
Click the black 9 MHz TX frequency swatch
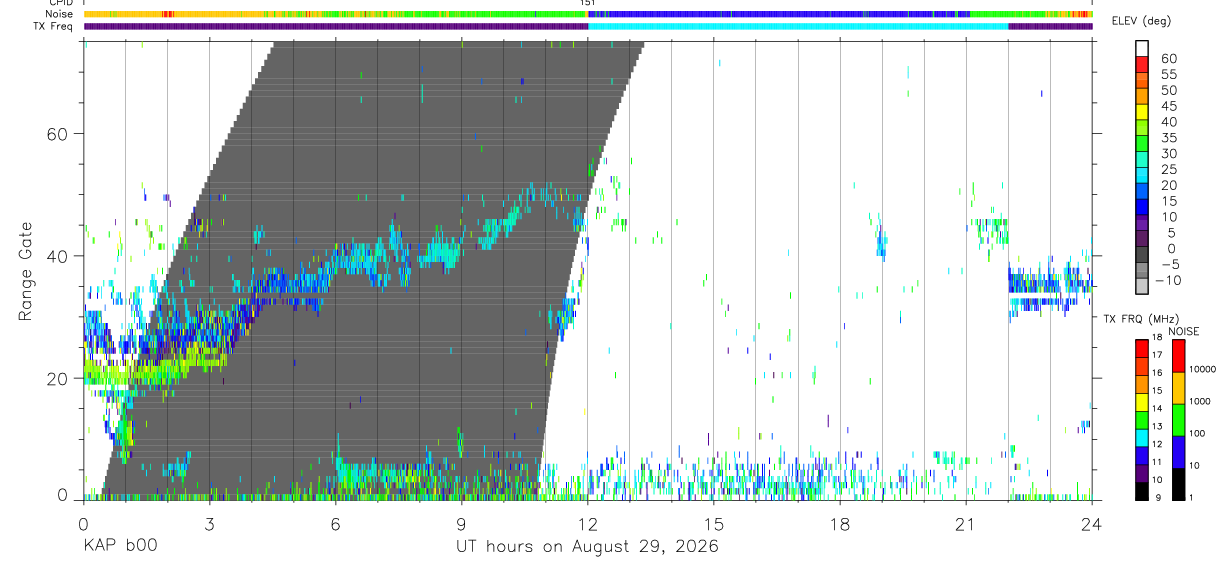tap(1142, 491)
